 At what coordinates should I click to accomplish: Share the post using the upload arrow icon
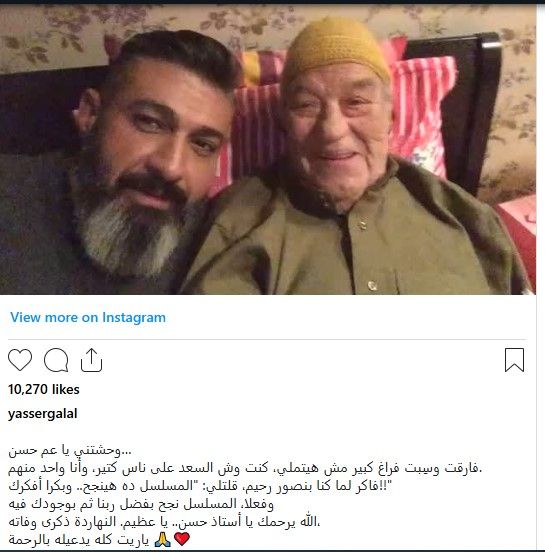click(x=91, y=360)
